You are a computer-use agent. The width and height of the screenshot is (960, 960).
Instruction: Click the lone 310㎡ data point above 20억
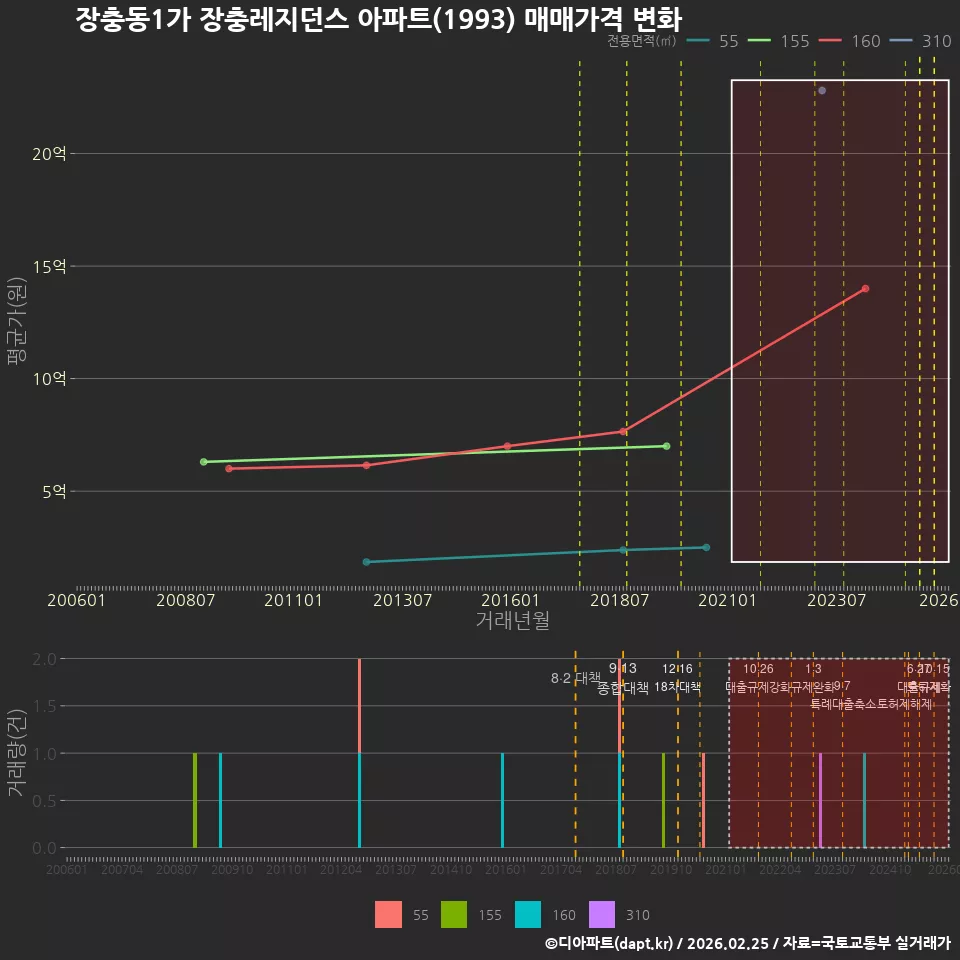(822, 91)
